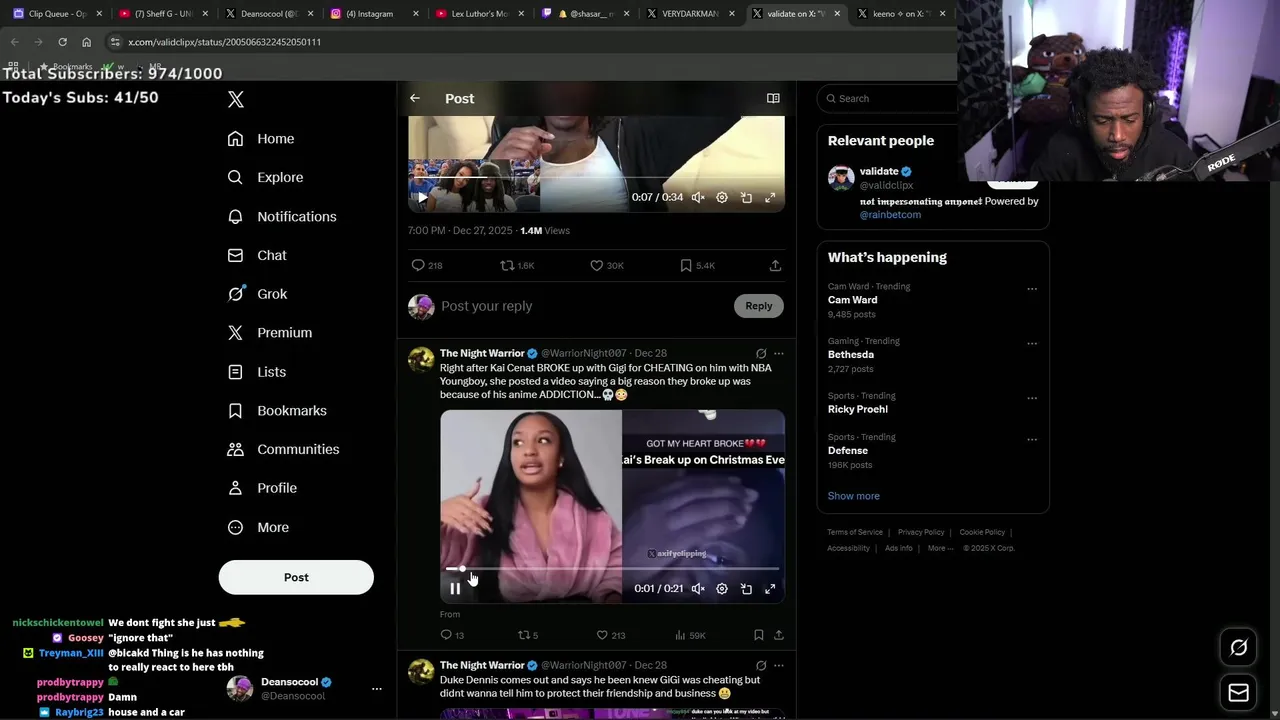Fullscreen the top video
The height and width of the screenshot is (720, 1280).
(x=770, y=197)
